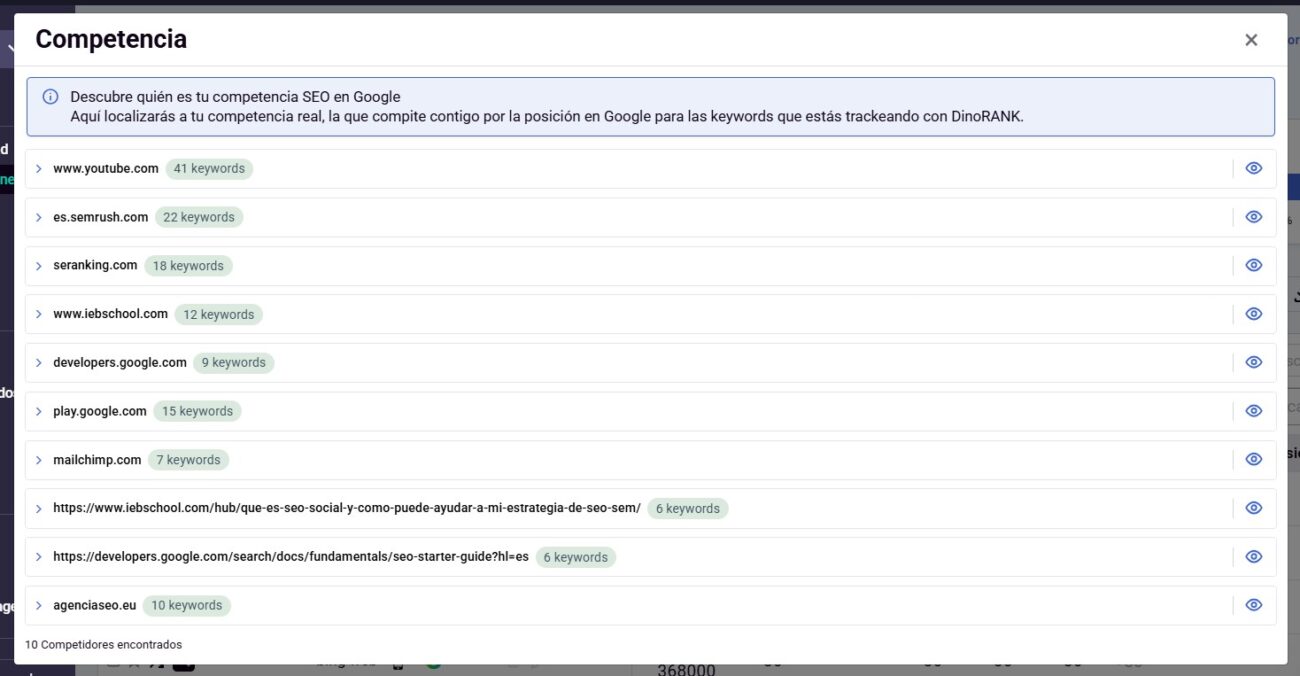Toggle eye icon for es.semrush.com row
The height and width of the screenshot is (676, 1300).
tap(1254, 217)
